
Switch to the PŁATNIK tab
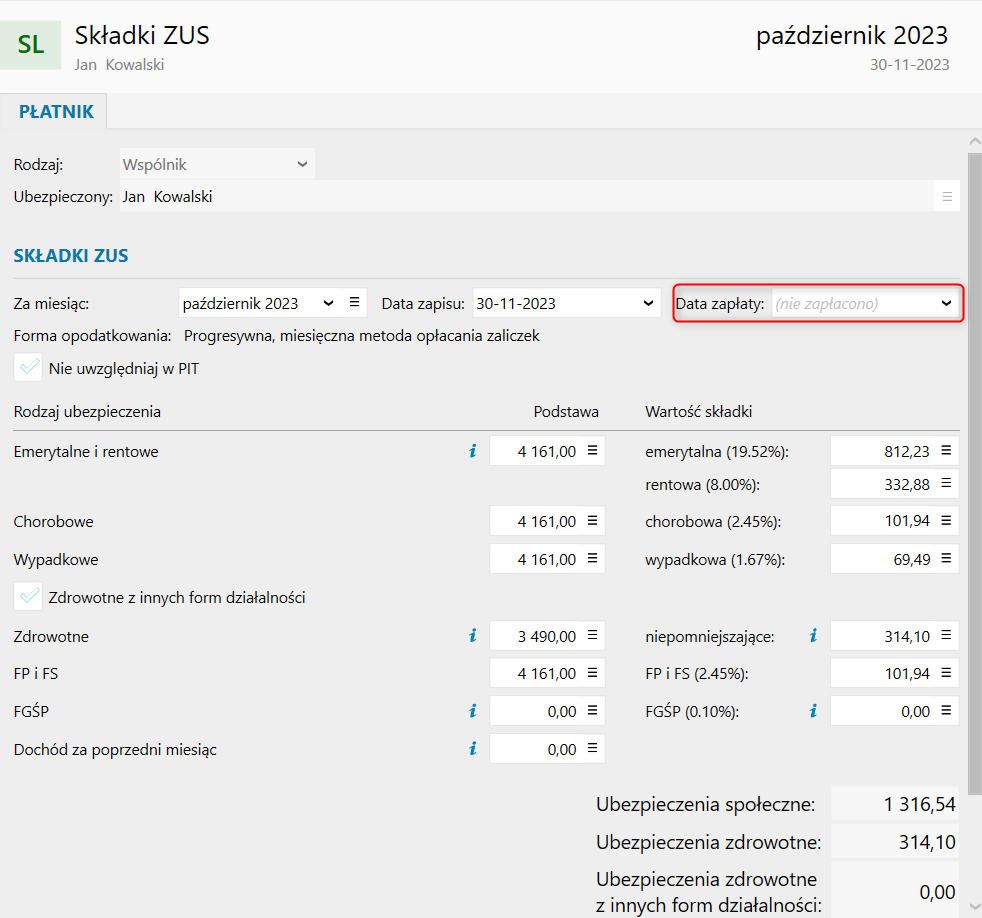56,112
